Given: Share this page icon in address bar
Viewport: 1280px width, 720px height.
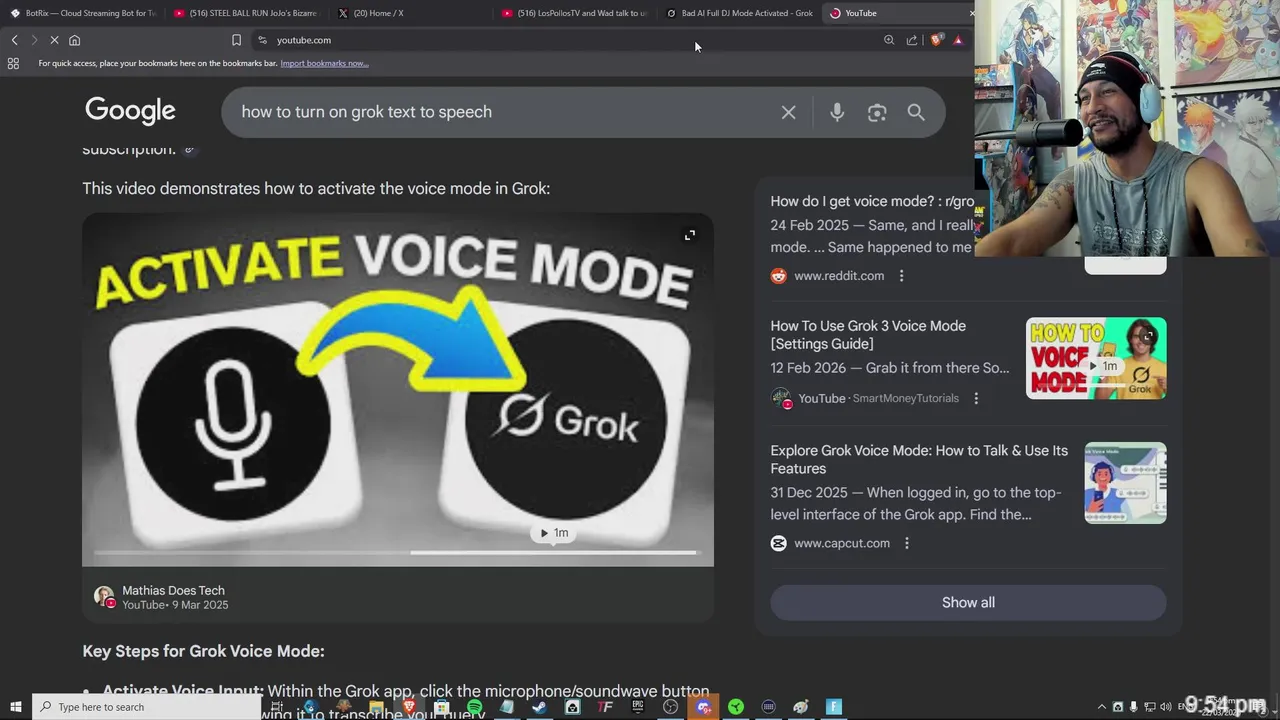Looking at the screenshot, I should [912, 40].
